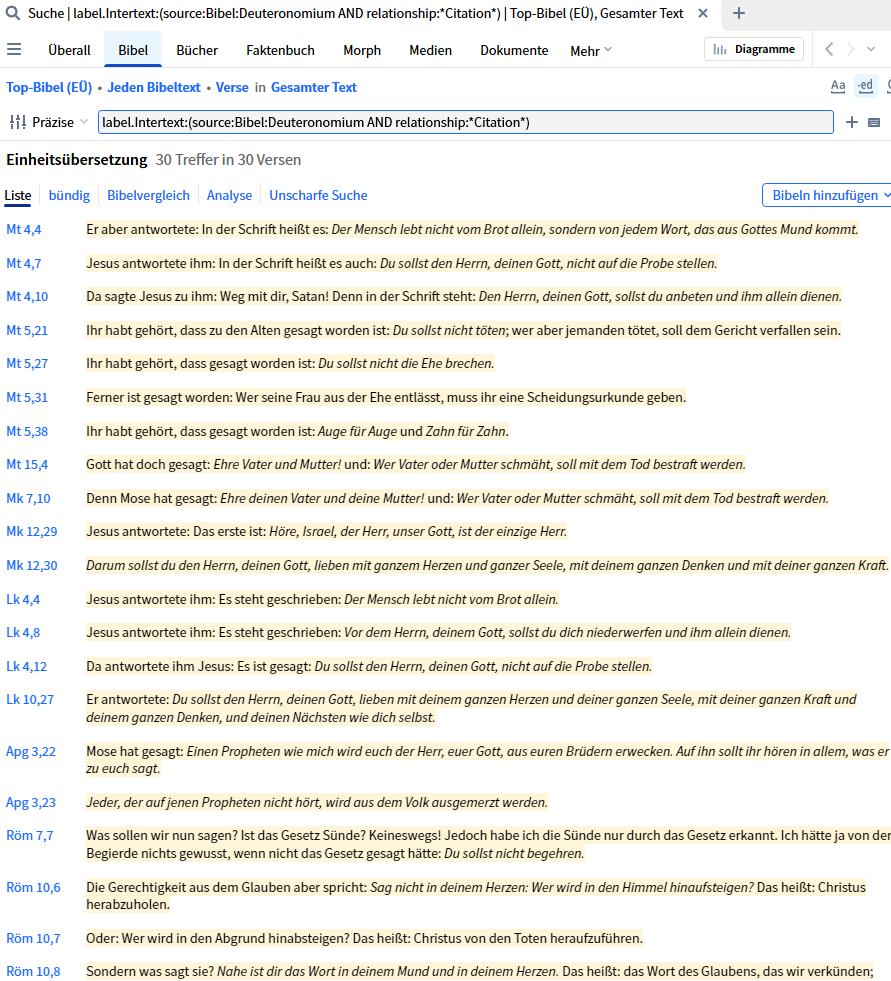Open verse reference Mk 12,29
The height and width of the screenshot is (981, 891).
tap(32, 531)
